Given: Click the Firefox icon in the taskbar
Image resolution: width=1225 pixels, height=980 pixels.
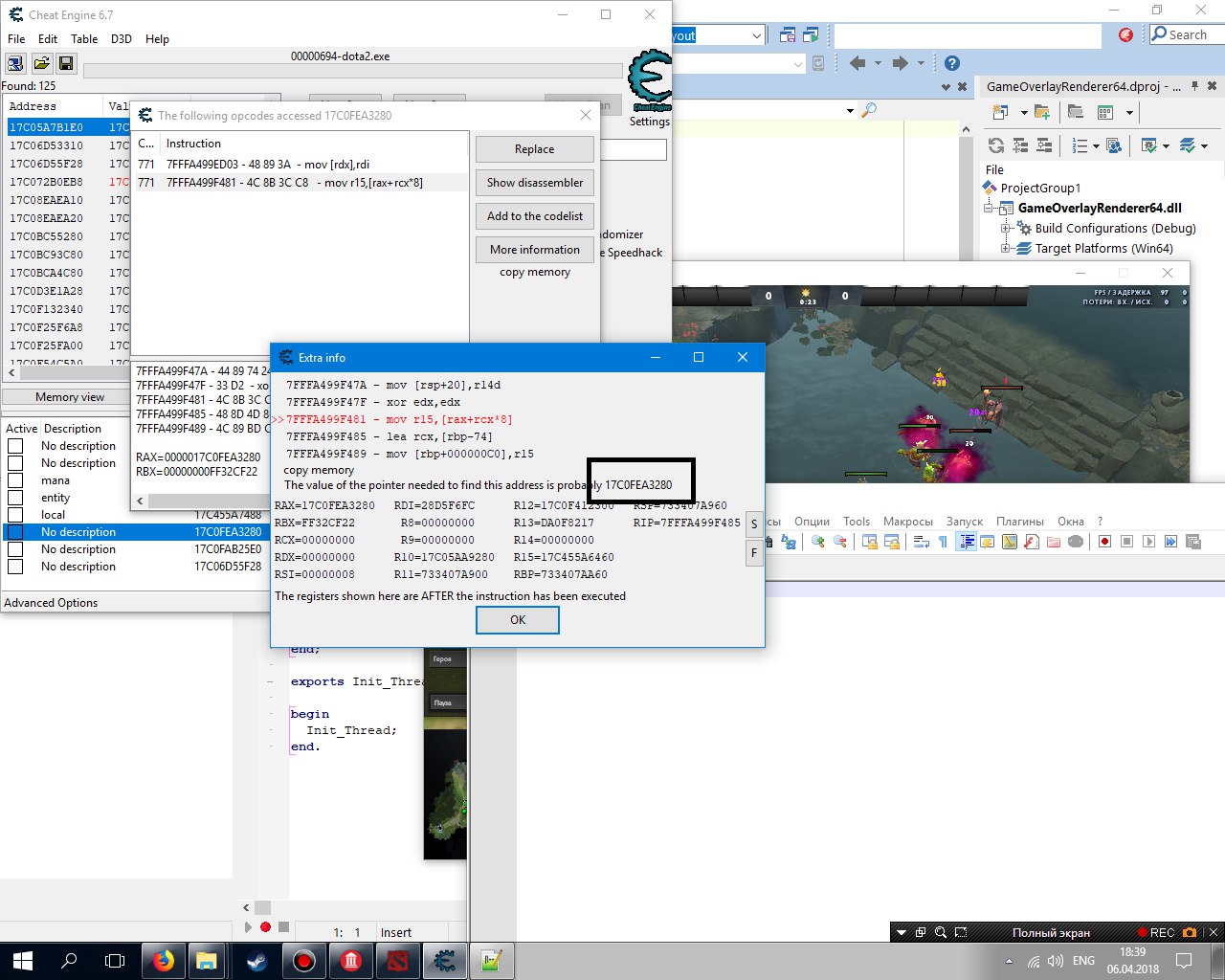Looking at the screenshot, I should coord(164,960).
